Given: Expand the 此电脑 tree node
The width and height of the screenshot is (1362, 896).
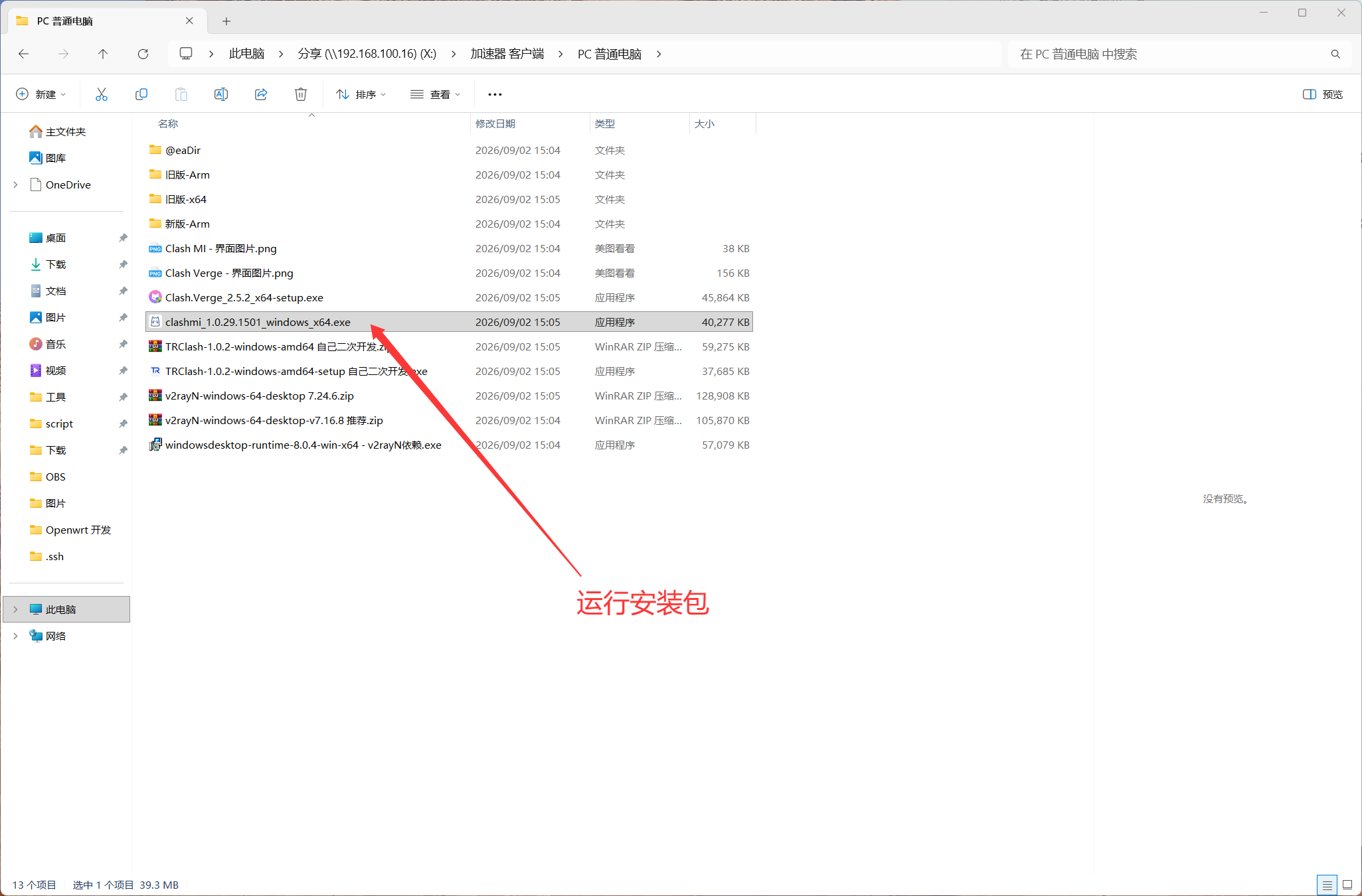Looking at the screenshot, I should tap(15, 609).
